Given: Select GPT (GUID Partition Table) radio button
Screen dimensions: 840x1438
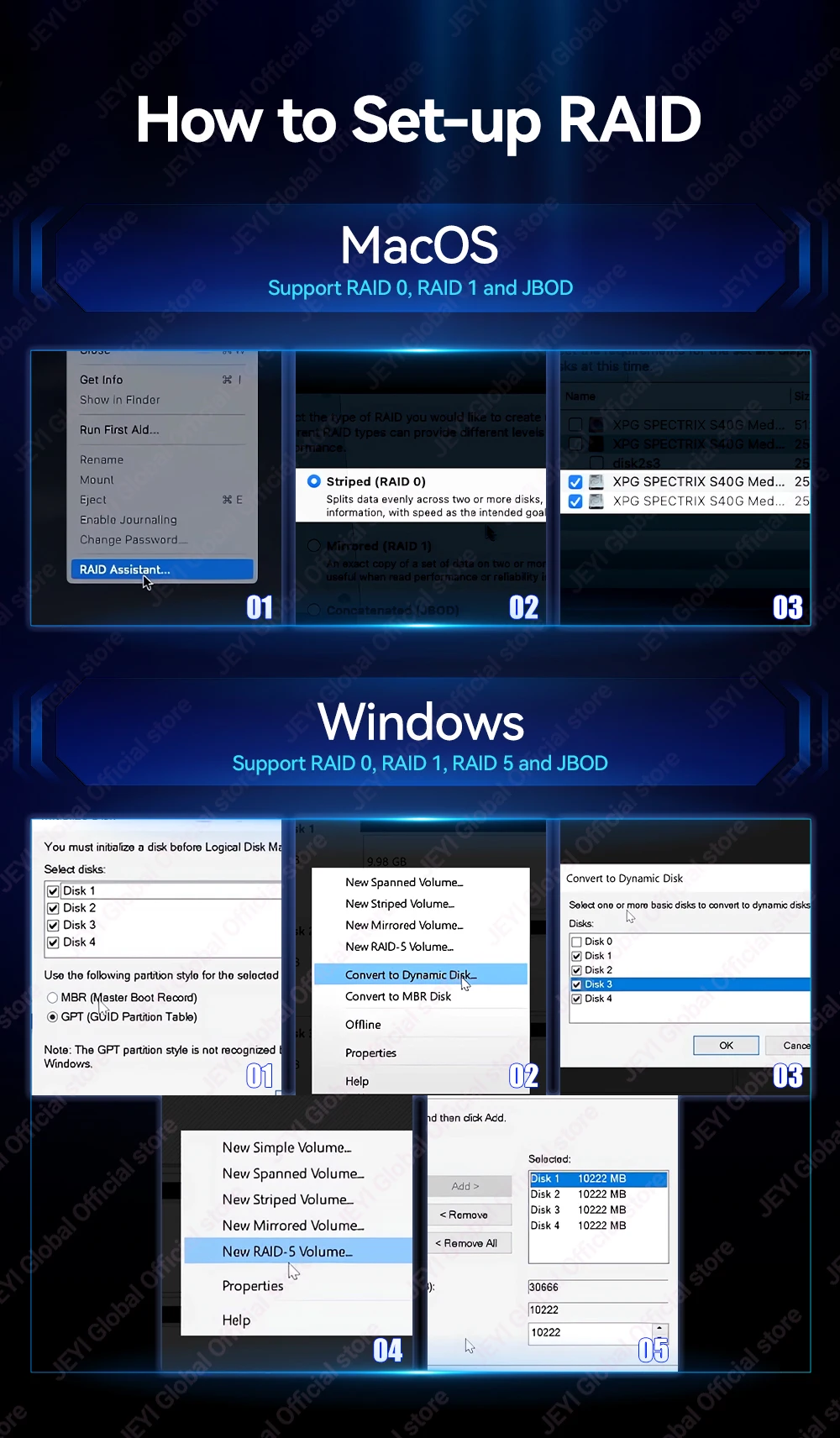Looking at the screenshot, I should pyautogui.click(x=53, y=1017).
